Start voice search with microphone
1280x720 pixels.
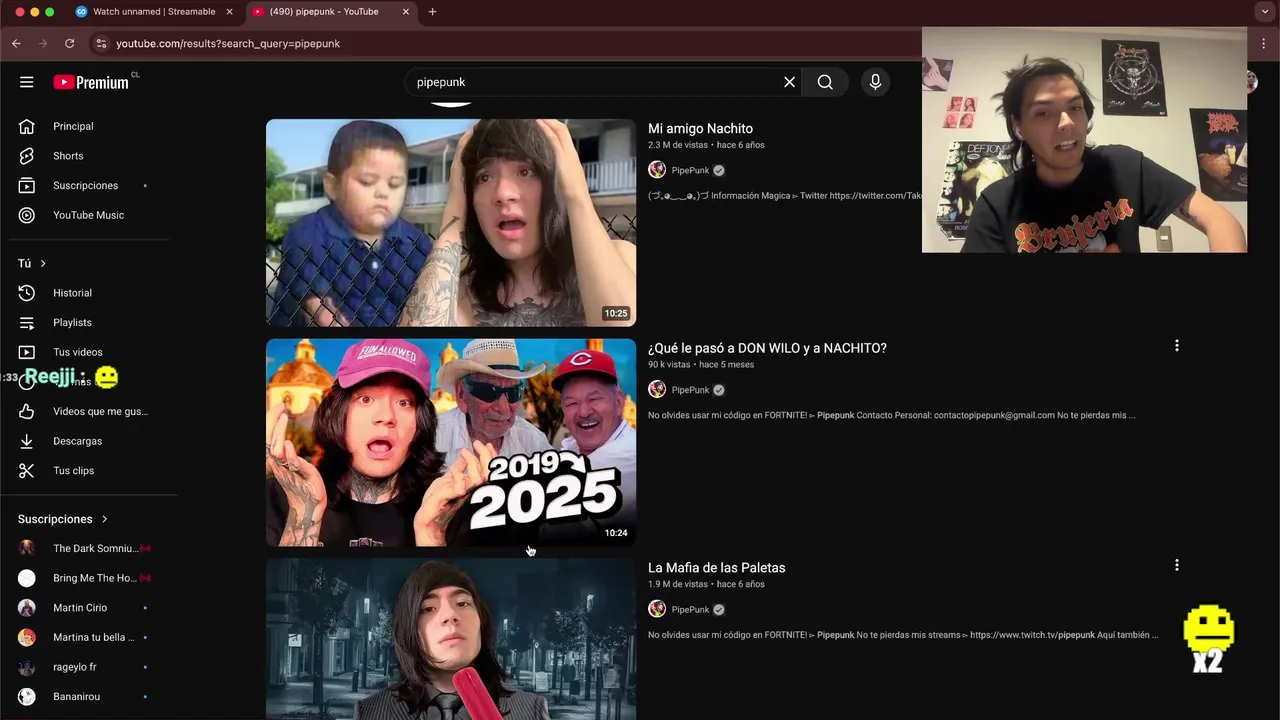pyautogui.click(x=875, y=82)
